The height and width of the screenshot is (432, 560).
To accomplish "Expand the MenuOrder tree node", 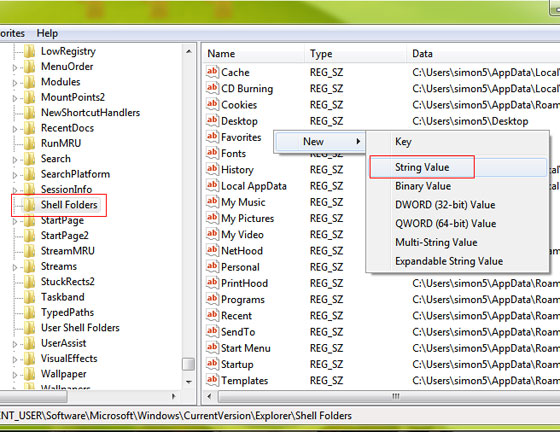I will pyautogui.click(x=15, y=67).
